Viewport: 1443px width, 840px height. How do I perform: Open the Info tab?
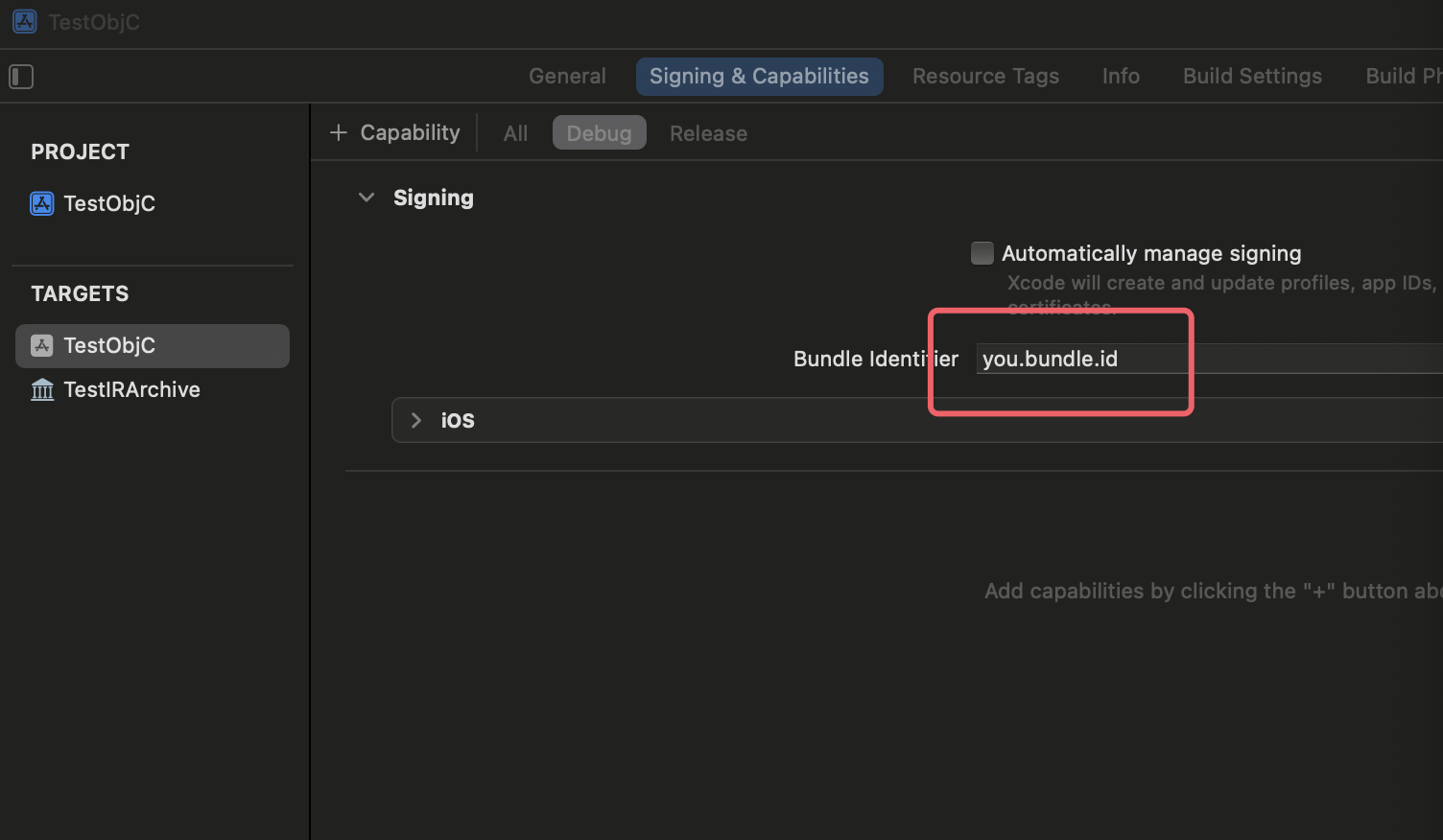[1121, 76]
